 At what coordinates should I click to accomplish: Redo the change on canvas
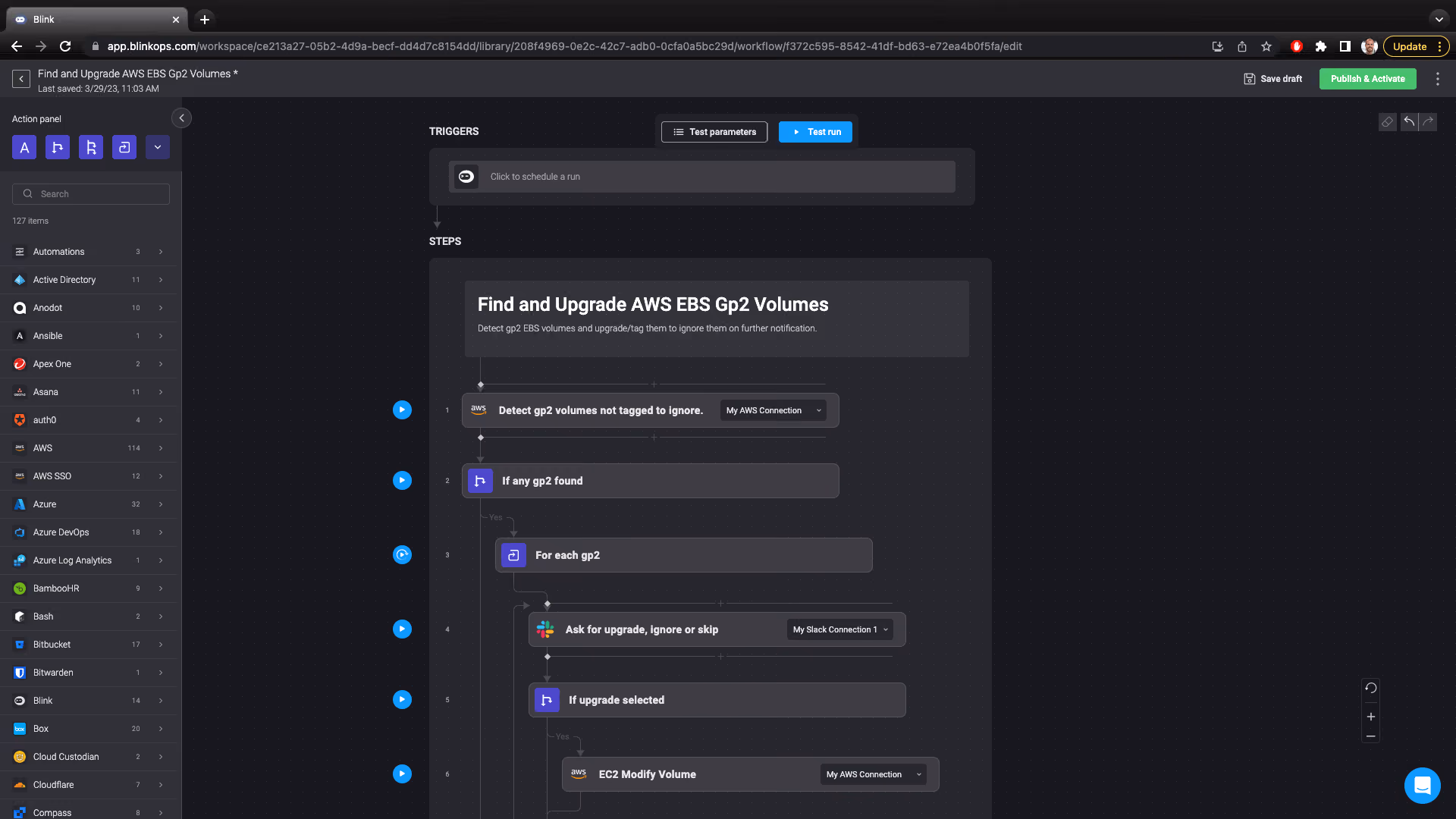[x=1428, y=122]
